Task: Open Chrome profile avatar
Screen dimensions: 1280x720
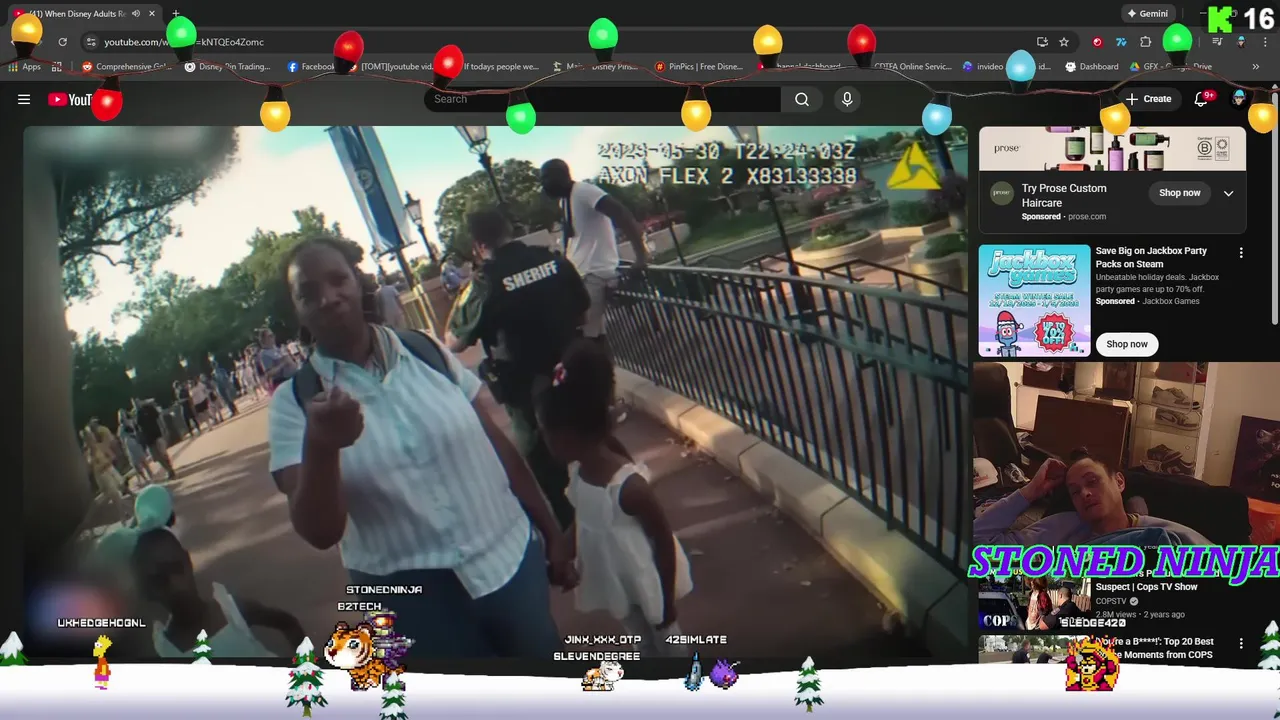Action: pyautogui.click(x=1241, y=42)
